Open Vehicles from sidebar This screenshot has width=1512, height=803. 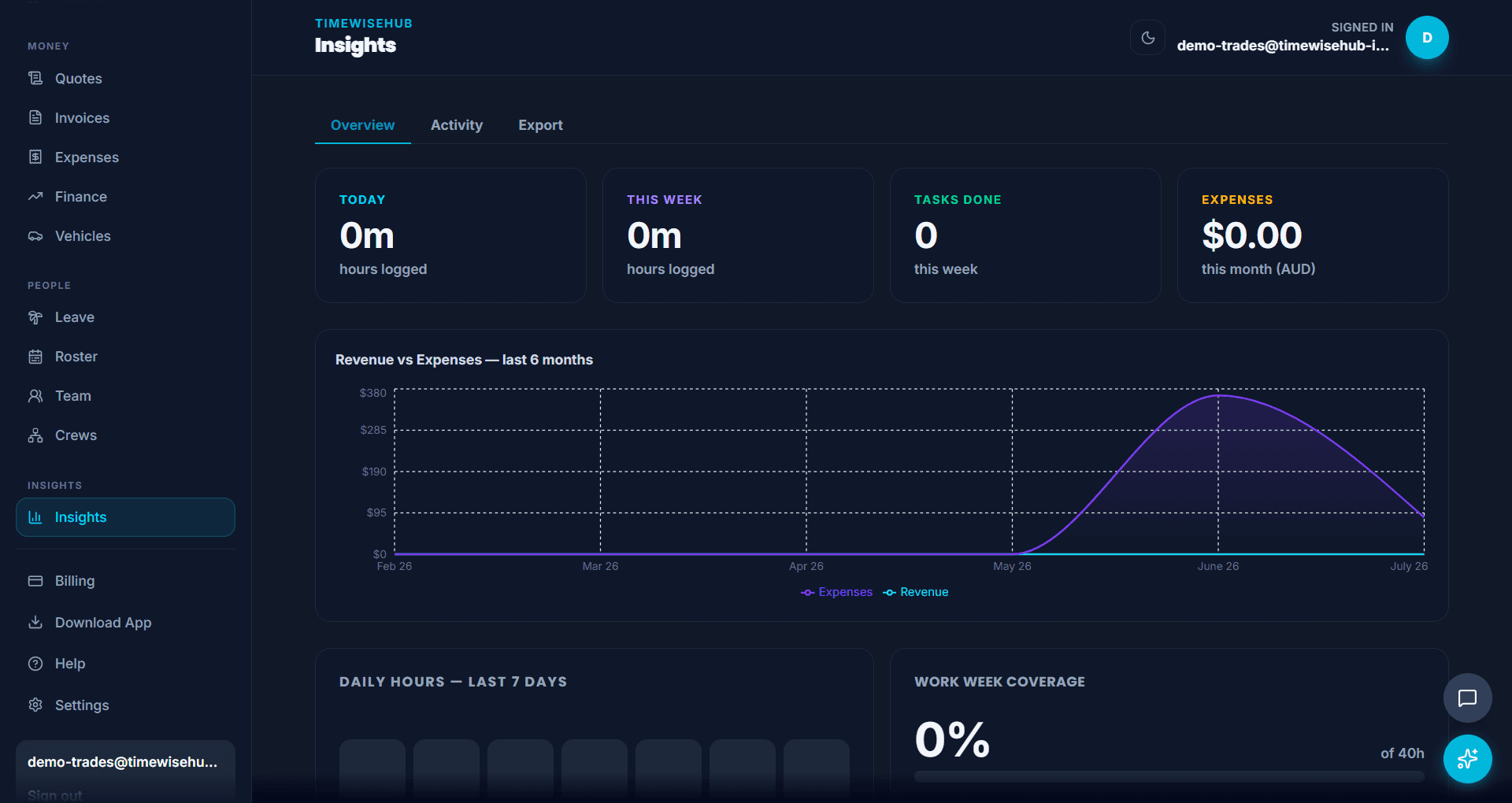[125, 235]
